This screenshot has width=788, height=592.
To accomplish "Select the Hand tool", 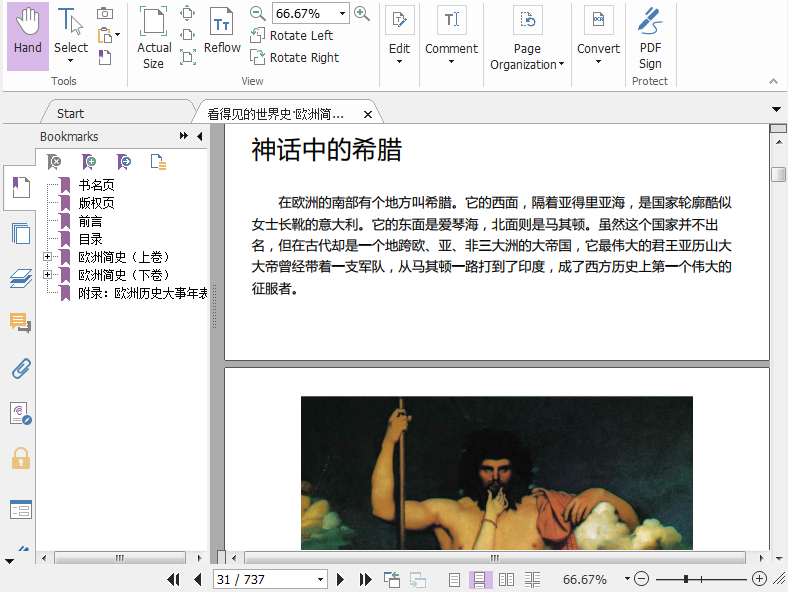I will 28,33.
